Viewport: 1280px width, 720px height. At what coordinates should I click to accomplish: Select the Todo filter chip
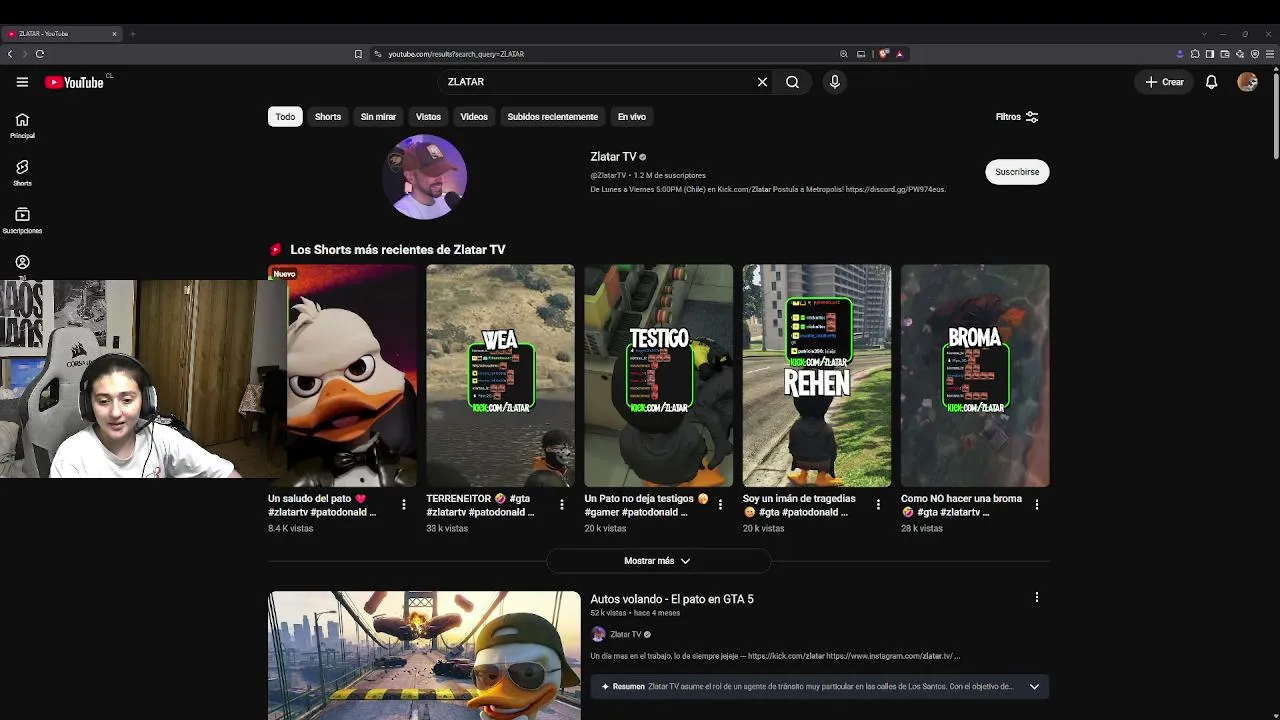pyautogui.click(x=285, y=117)
